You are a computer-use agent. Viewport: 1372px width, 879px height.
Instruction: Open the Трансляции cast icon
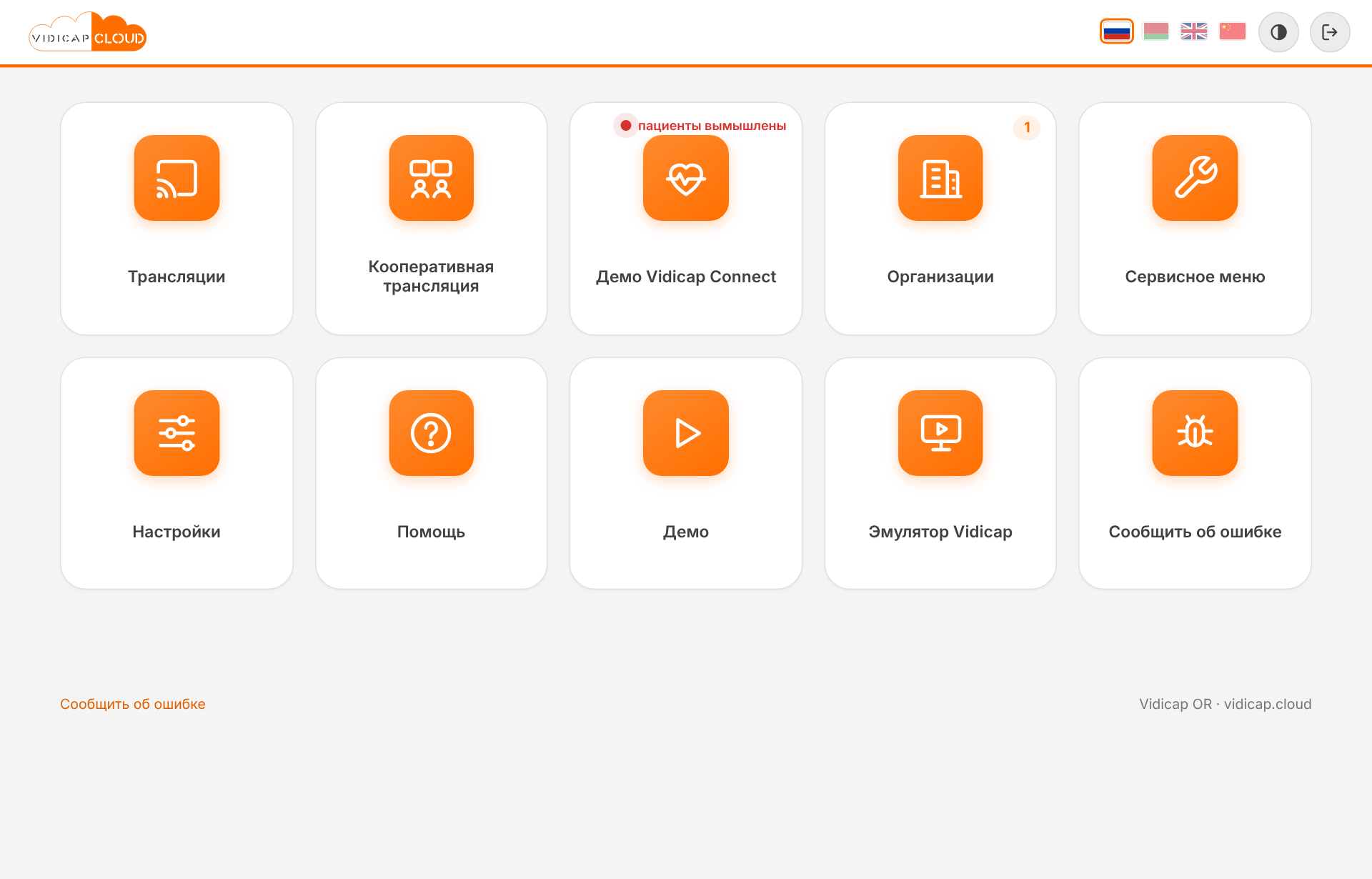(177, 178)
